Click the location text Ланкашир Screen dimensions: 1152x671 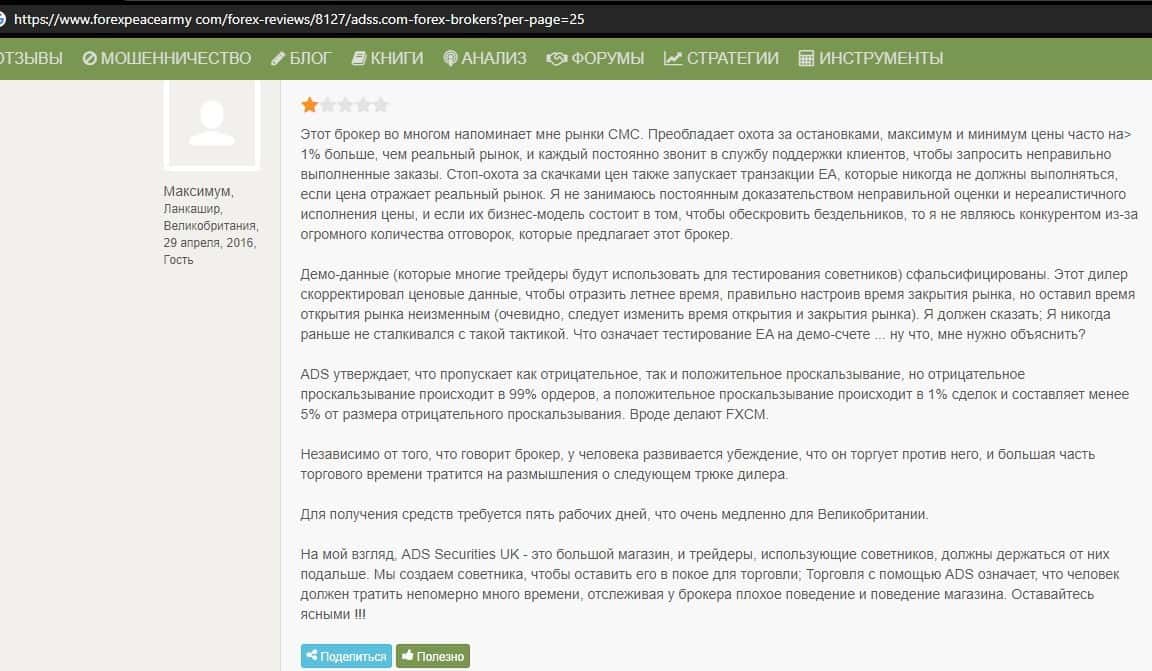(x=192, y=209)
